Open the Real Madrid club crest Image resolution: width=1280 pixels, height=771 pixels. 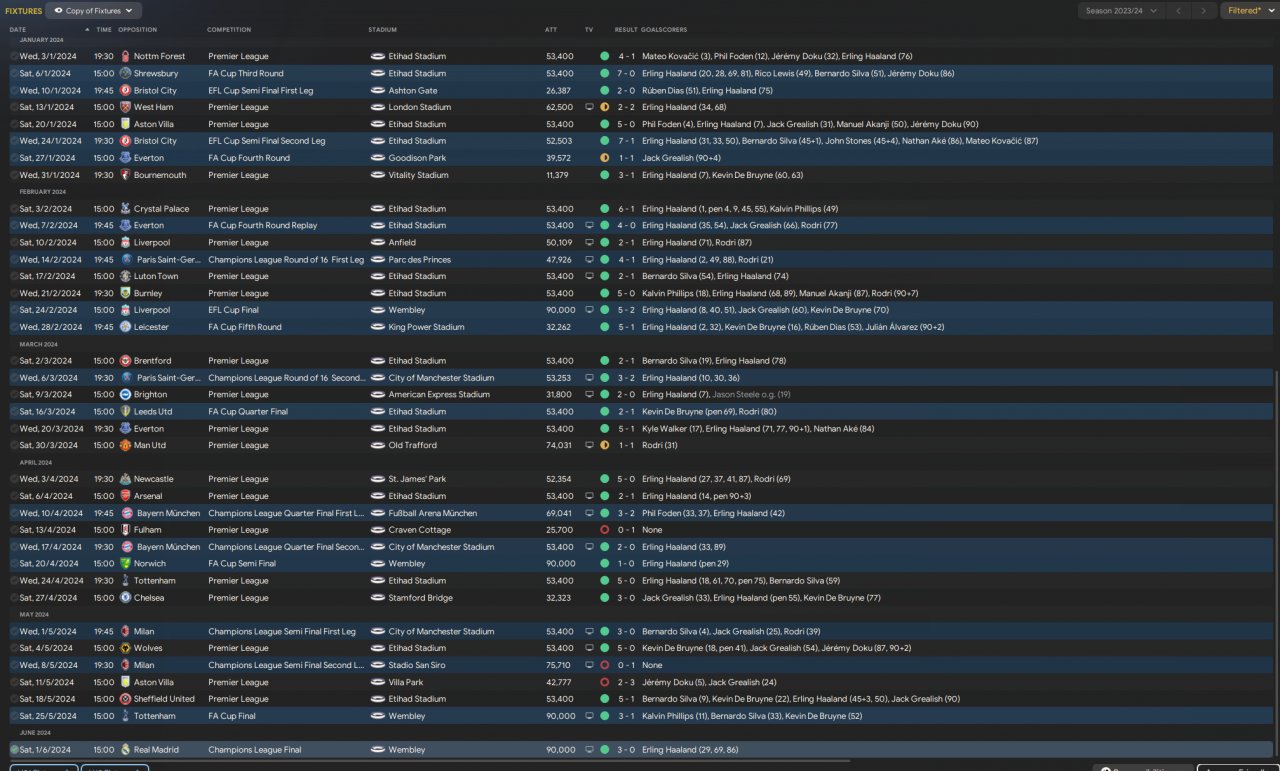tap(125, 750)
